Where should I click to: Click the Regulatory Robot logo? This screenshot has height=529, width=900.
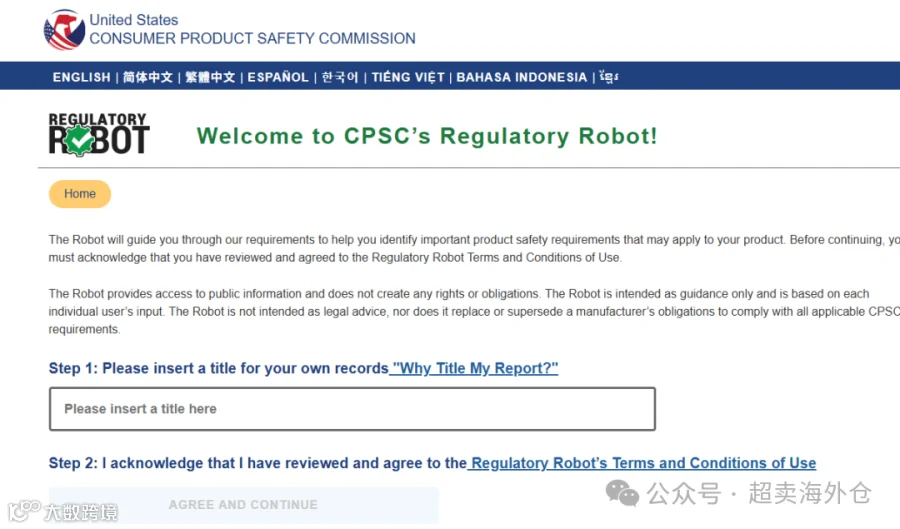99,134
